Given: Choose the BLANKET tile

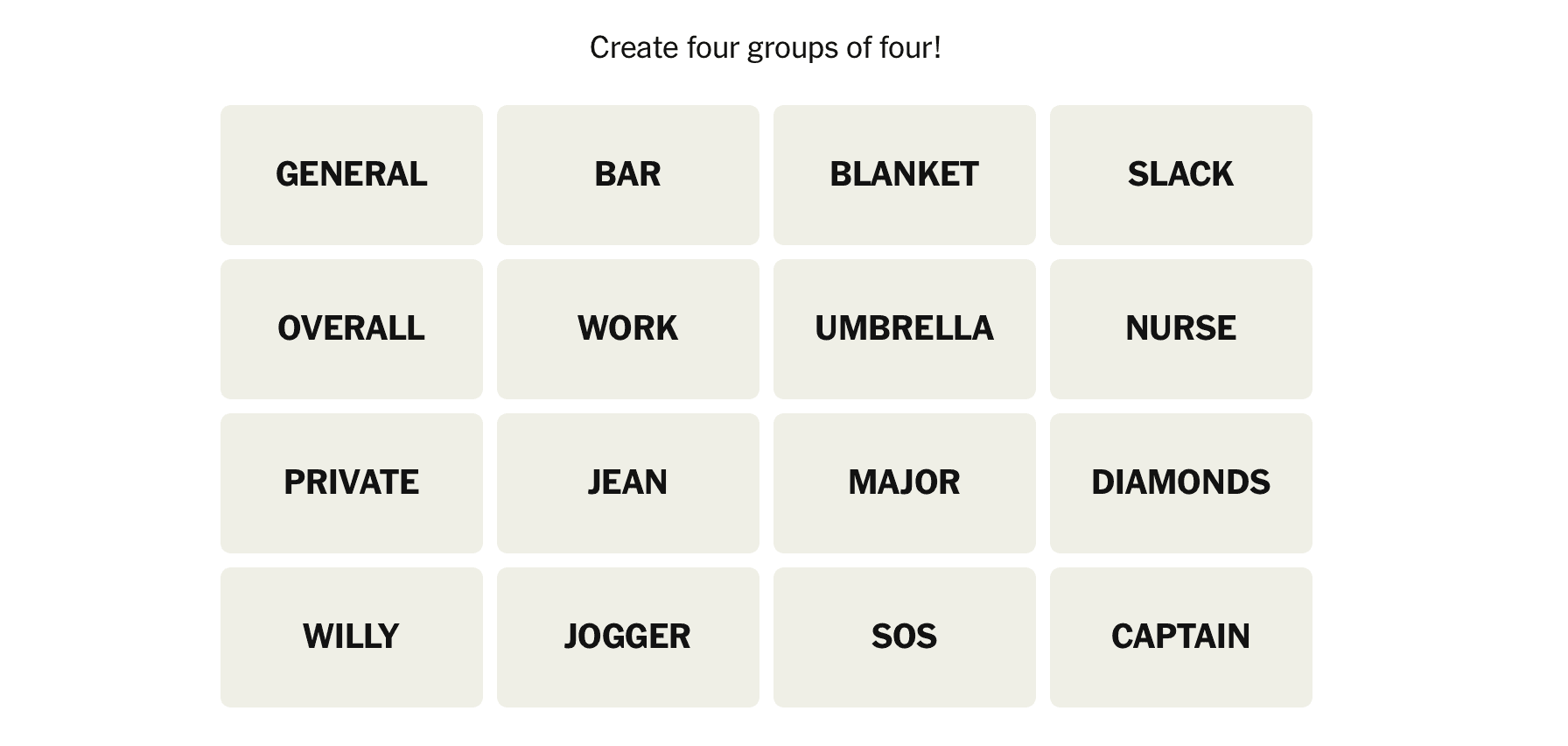Looking at the screenshot, I should 904,174.
